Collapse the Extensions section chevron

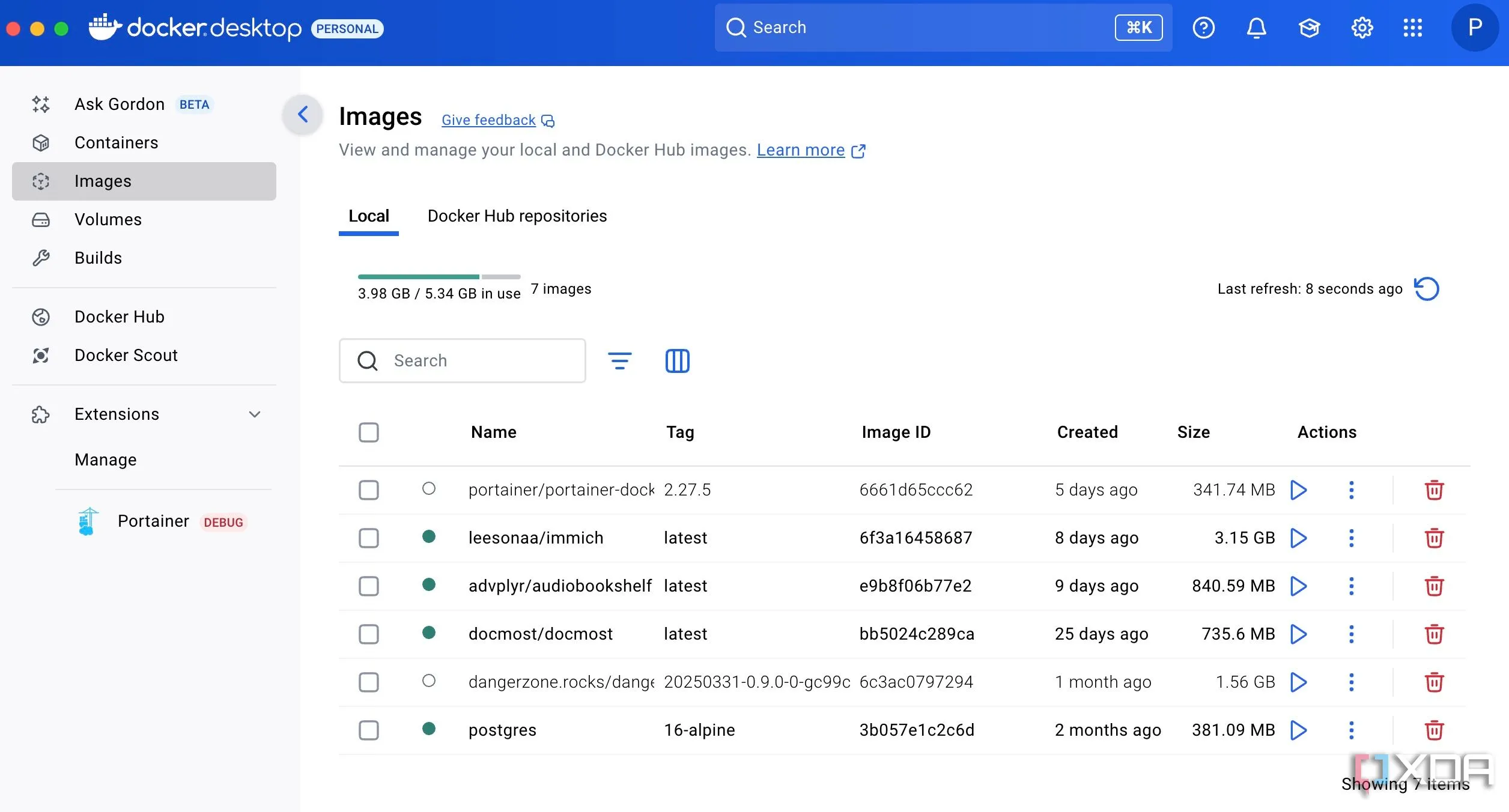pyautogui.click(x=255, y=414)
